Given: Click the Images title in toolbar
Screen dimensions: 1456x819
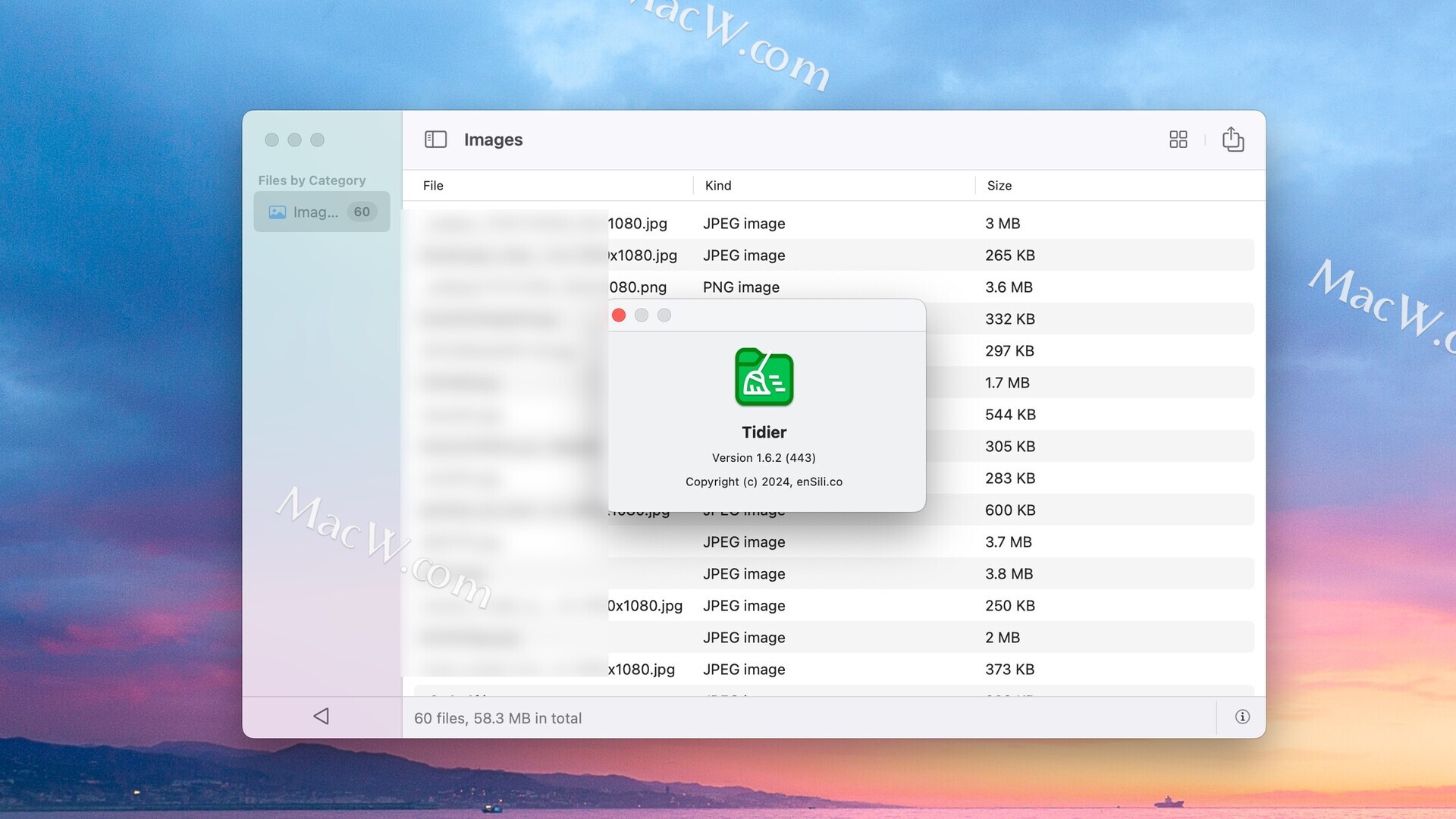Looking at the screenshot, I should click(493, 140).
